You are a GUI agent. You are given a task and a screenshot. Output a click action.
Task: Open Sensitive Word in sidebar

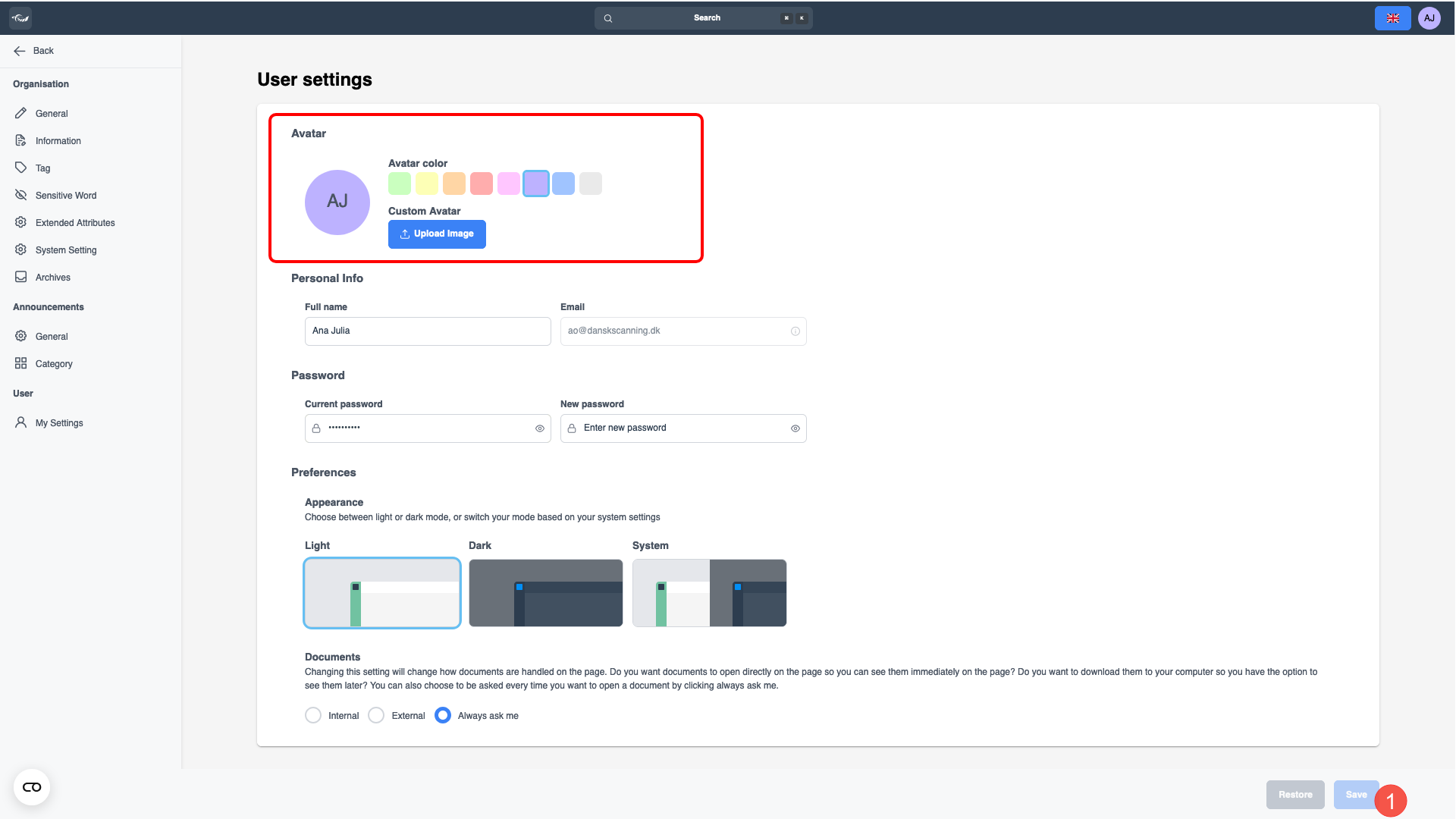coord(66,196)
